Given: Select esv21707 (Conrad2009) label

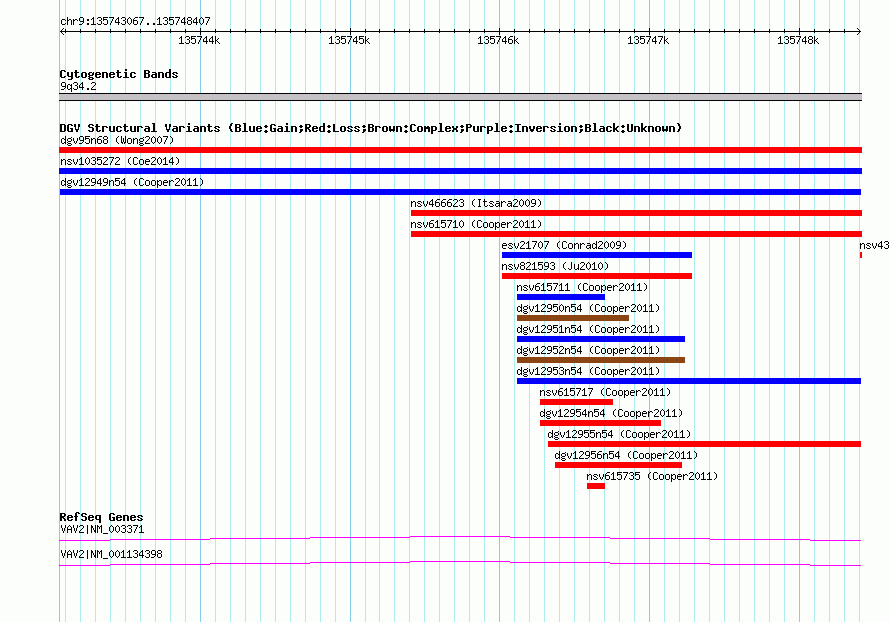Looking at the screenshot, I should click(x=564, y=245).
